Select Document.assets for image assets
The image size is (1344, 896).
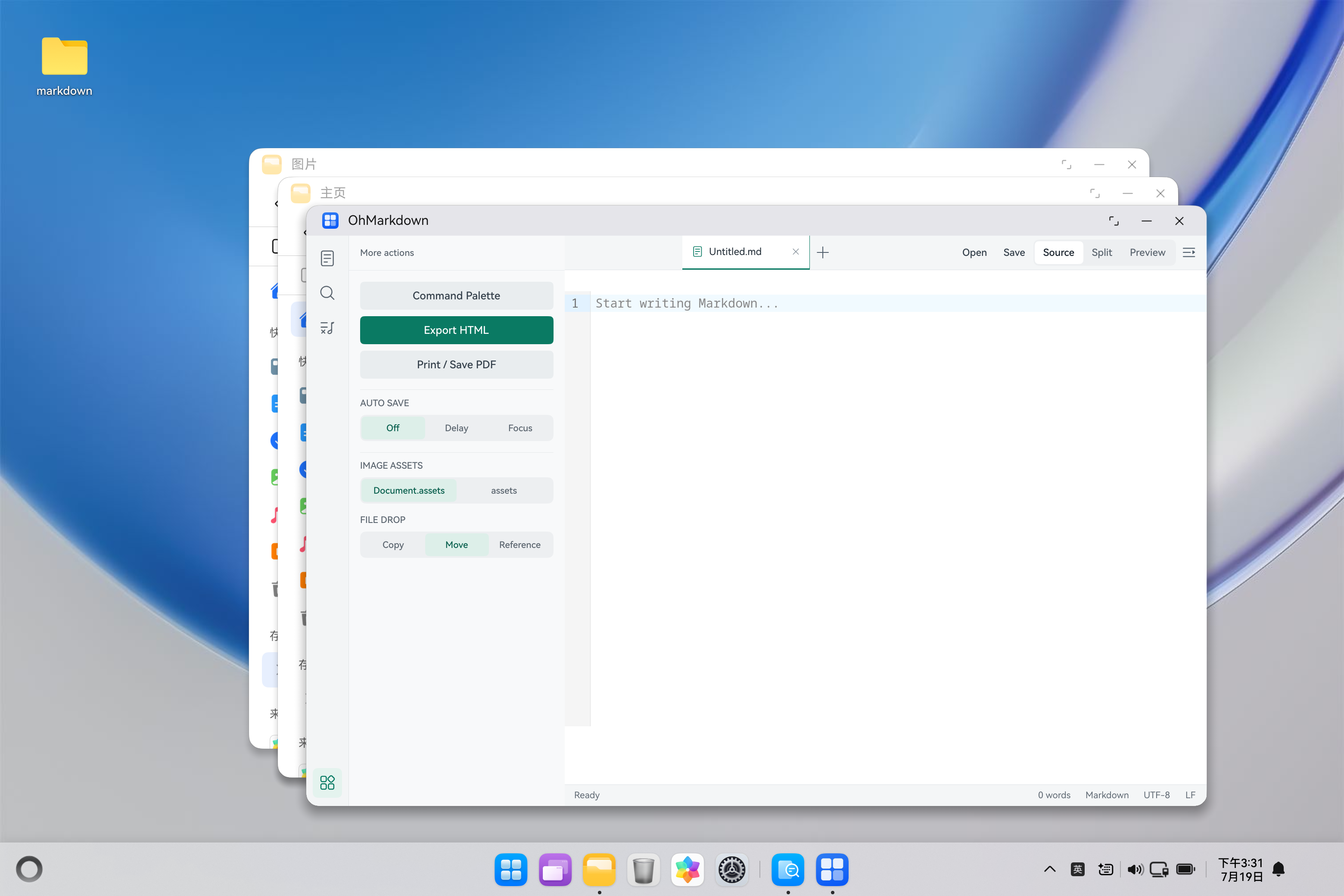click(x=409, y=490)
